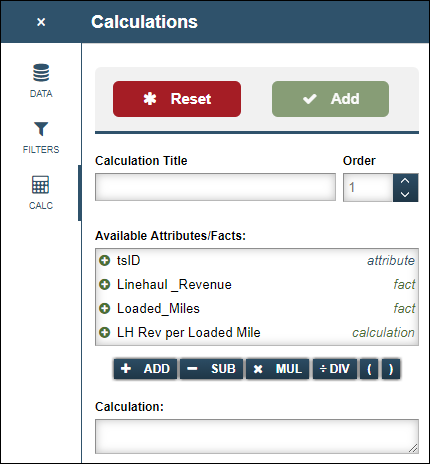Screen dimensions: 430x464
Task: Click the red Reset button
Action: click(x=177, y=99)
